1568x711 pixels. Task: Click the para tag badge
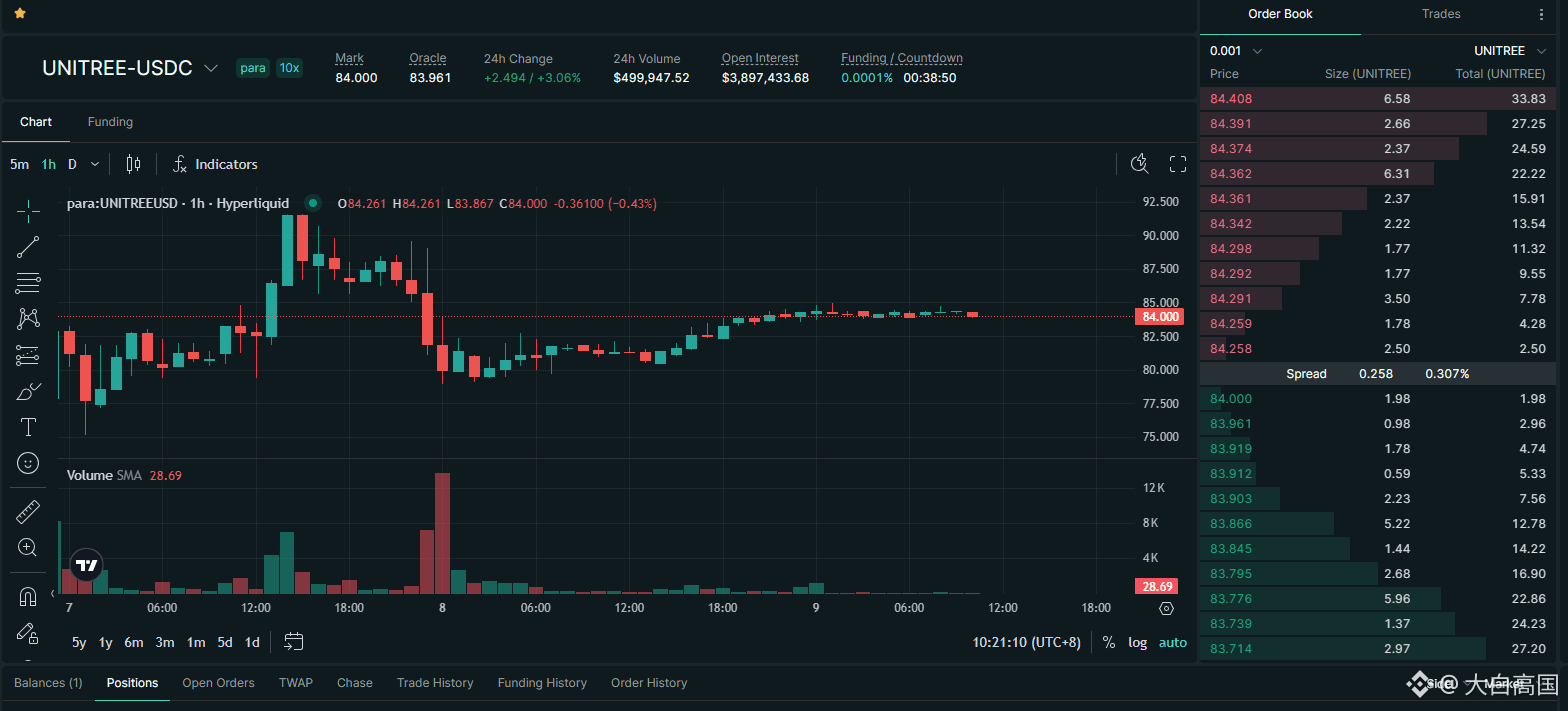tap(253, 68)
